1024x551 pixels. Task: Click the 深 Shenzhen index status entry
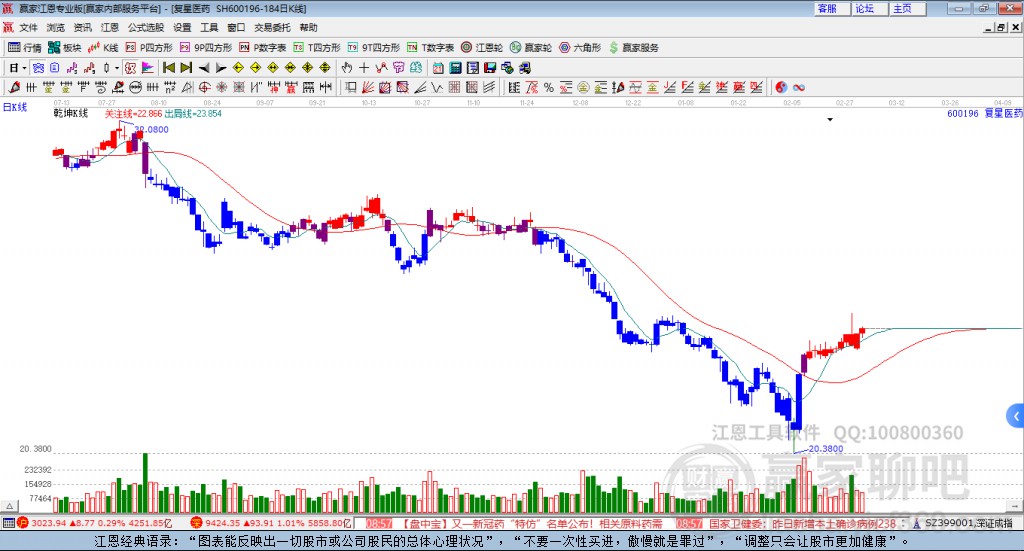(x=270, y=523)
